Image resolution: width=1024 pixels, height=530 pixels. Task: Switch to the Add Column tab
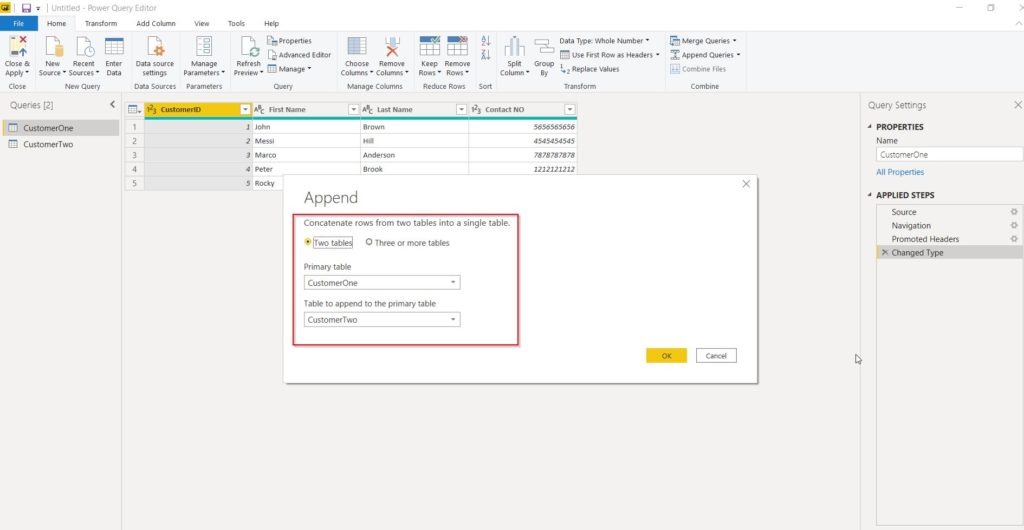(x=155, y=23)
